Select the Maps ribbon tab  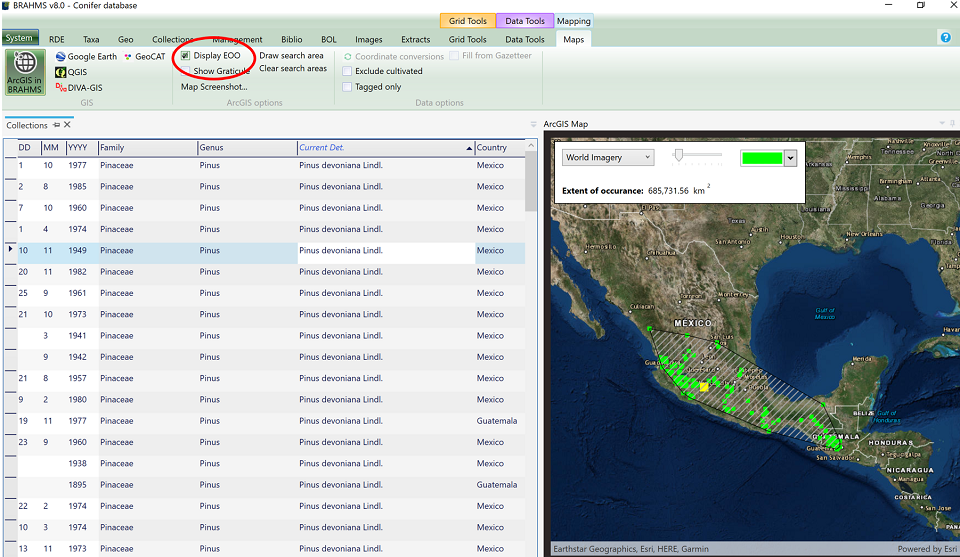574,39
